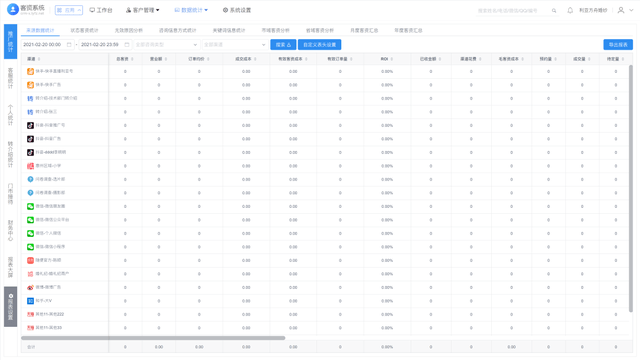Open 报表设置 gray sidebar button
640x360 pixels.
[x=11, y=307]
